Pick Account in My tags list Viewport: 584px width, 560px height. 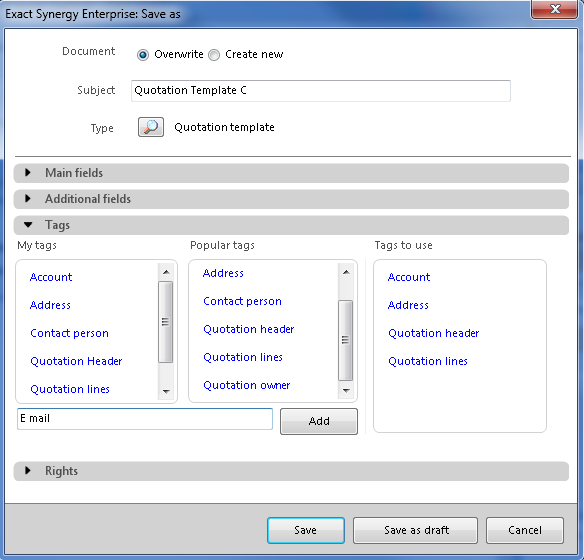(x=51, y=277)
